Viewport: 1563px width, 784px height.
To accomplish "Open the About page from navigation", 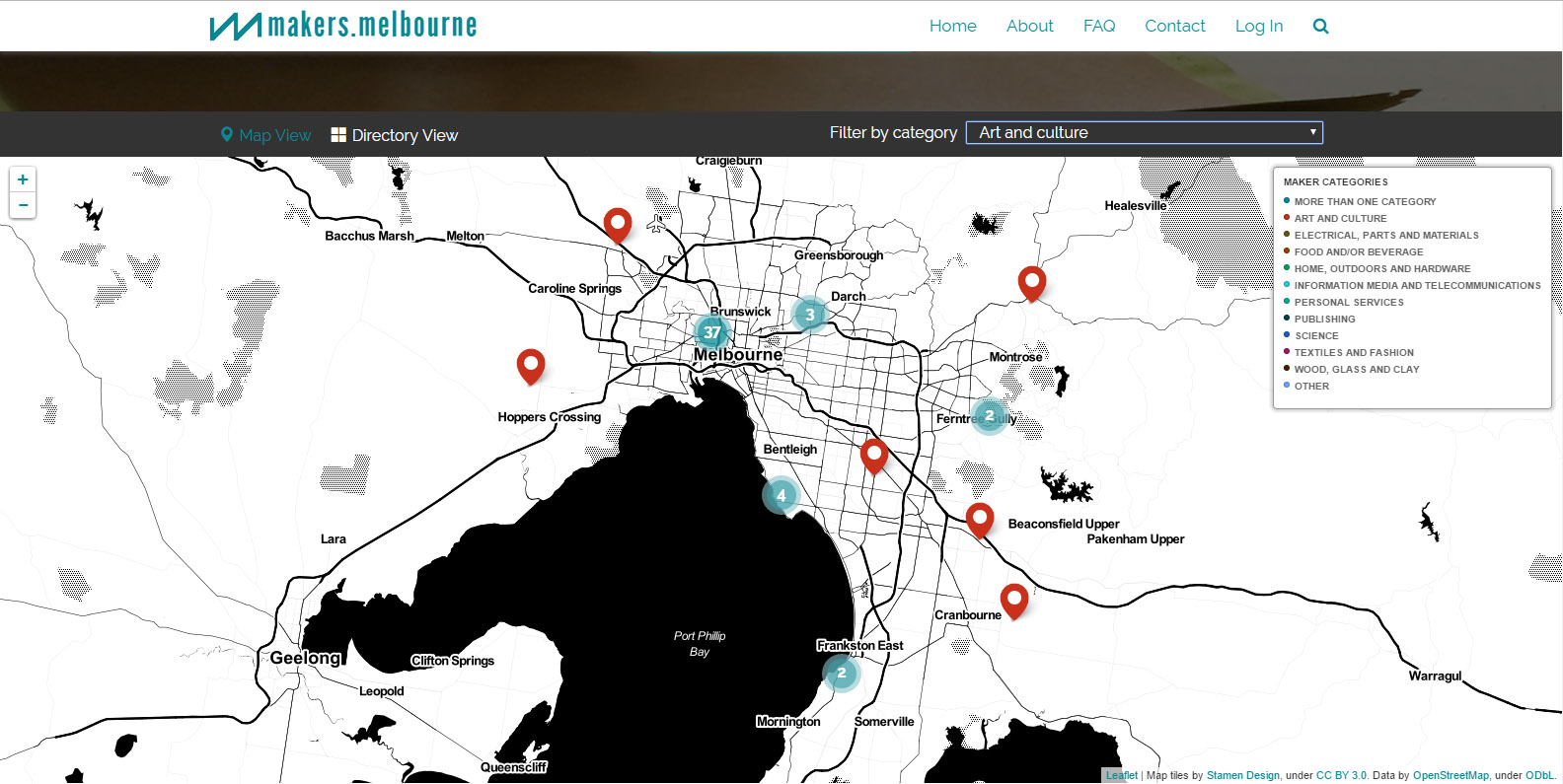I will click(1029, 26).
